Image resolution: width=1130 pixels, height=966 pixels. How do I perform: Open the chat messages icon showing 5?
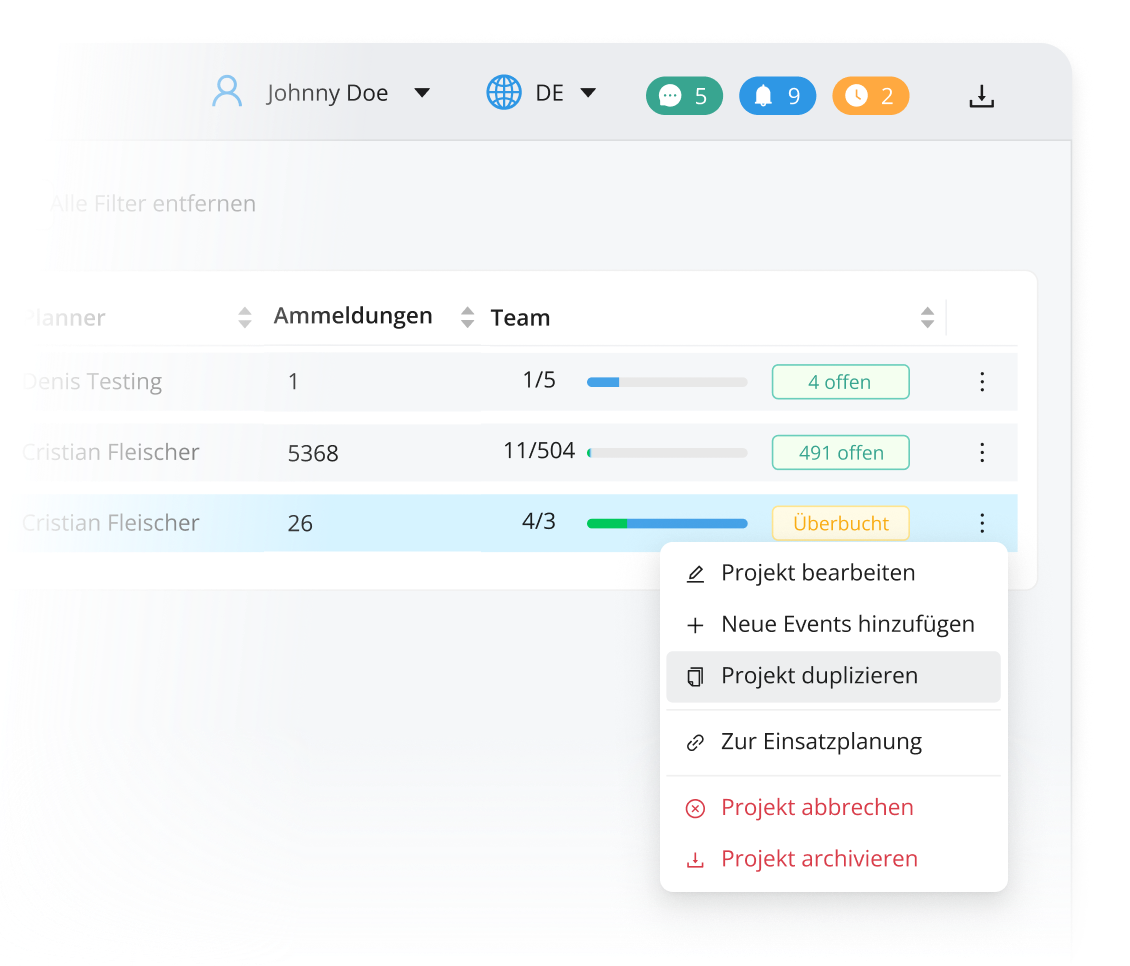coord(684,95)
